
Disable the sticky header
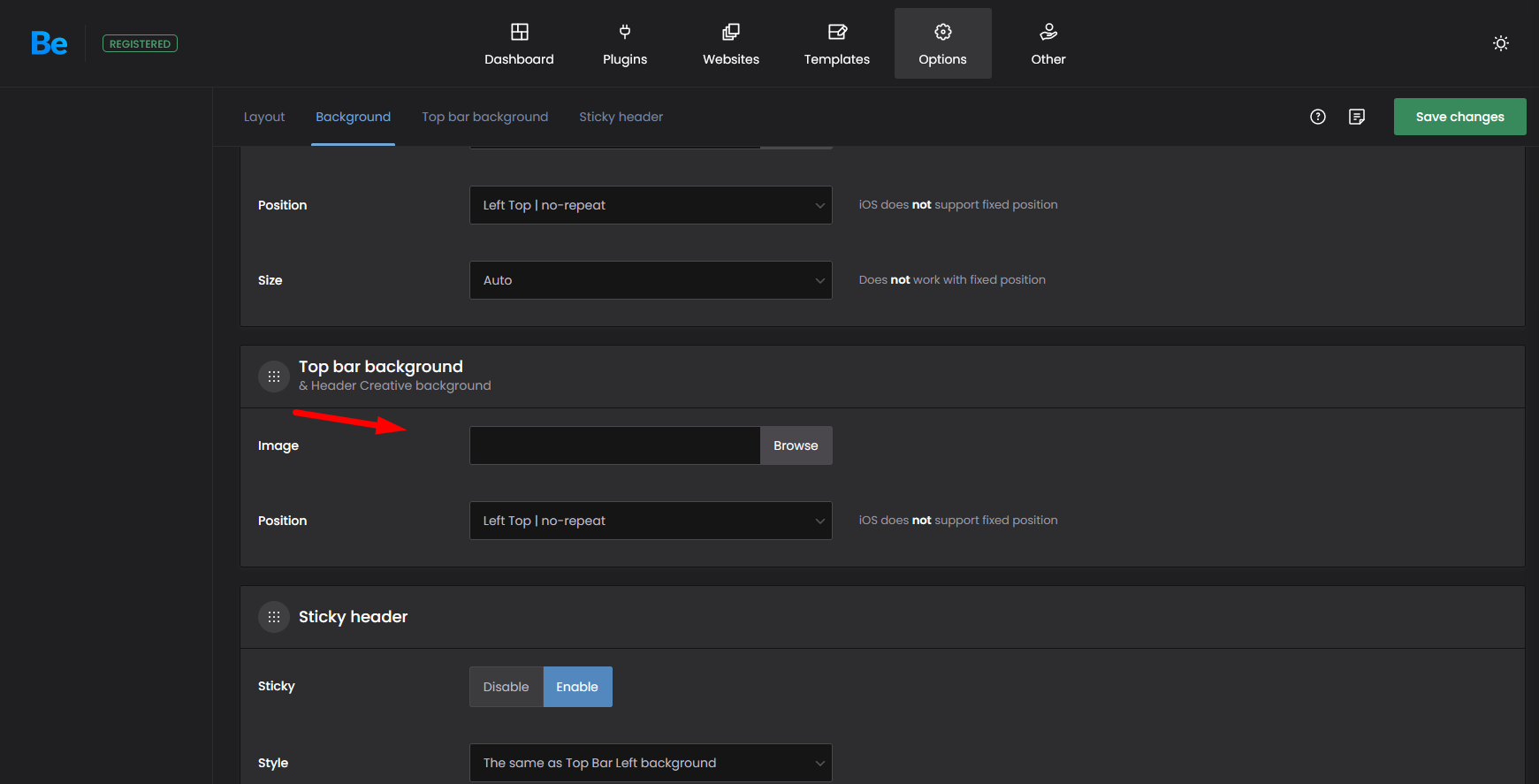pos(506,687)
